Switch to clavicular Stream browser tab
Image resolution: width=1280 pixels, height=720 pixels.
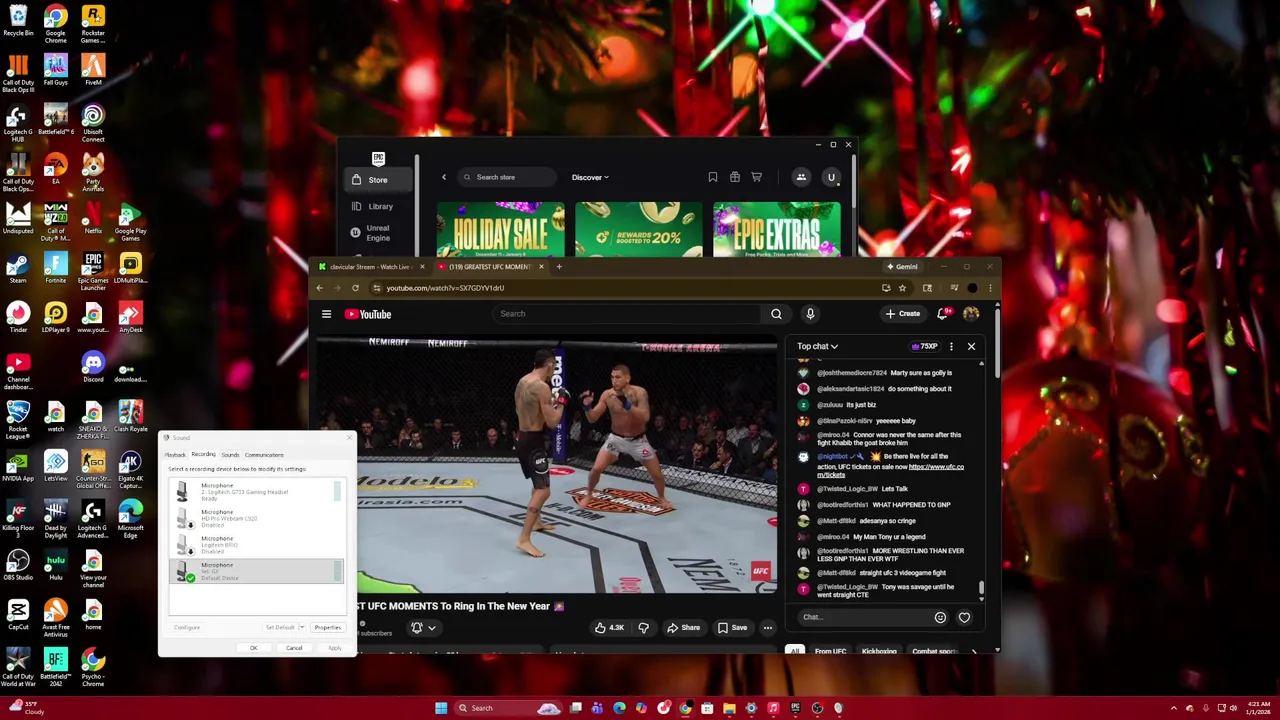point(371,267)
